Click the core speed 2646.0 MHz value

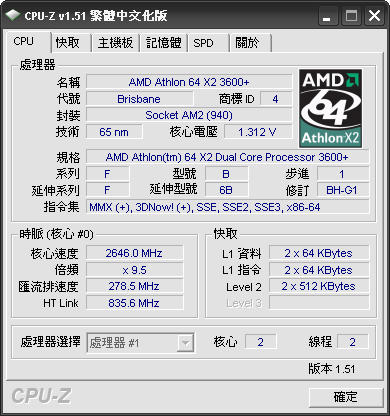pyautogui.click(x=134, y=253)
